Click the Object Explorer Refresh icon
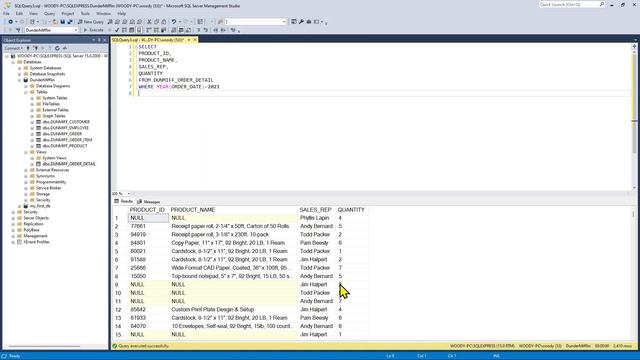640x360 pixels. tap(57, 48)
